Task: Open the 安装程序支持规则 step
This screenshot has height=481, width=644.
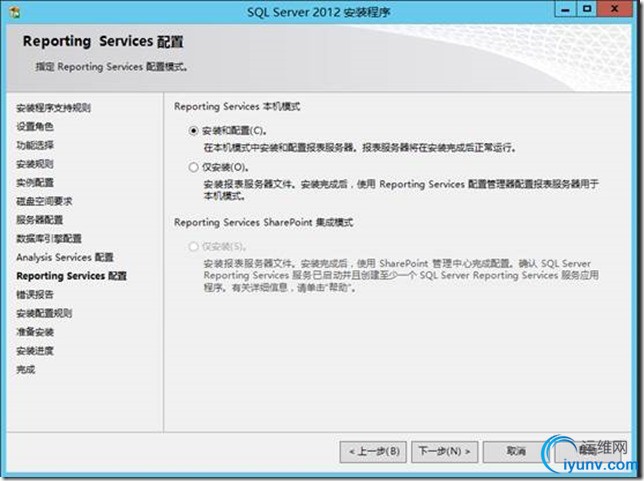Action: (x=53, y=108)
